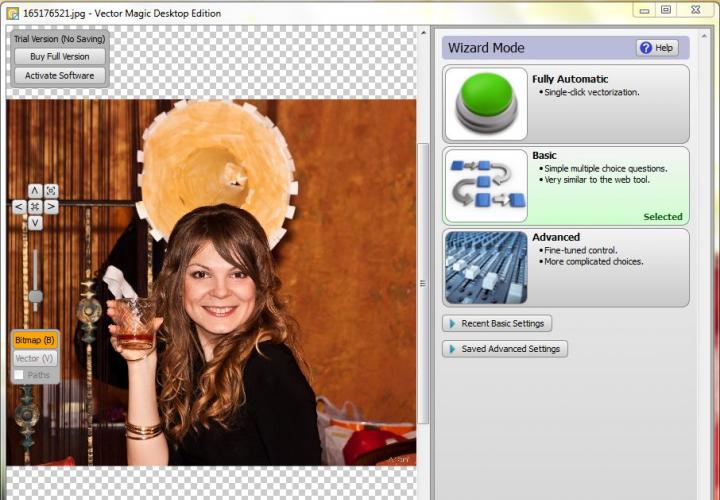Pan the image left with the arrow
Screen dimensions: 720x500
[x=19, y=206]
